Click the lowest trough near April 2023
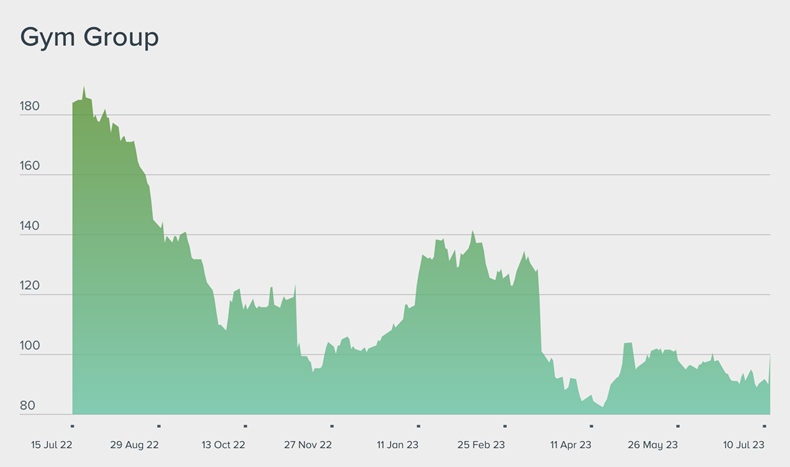The height and width of the screenshot is (467, 790). click(x=603, y=406)
